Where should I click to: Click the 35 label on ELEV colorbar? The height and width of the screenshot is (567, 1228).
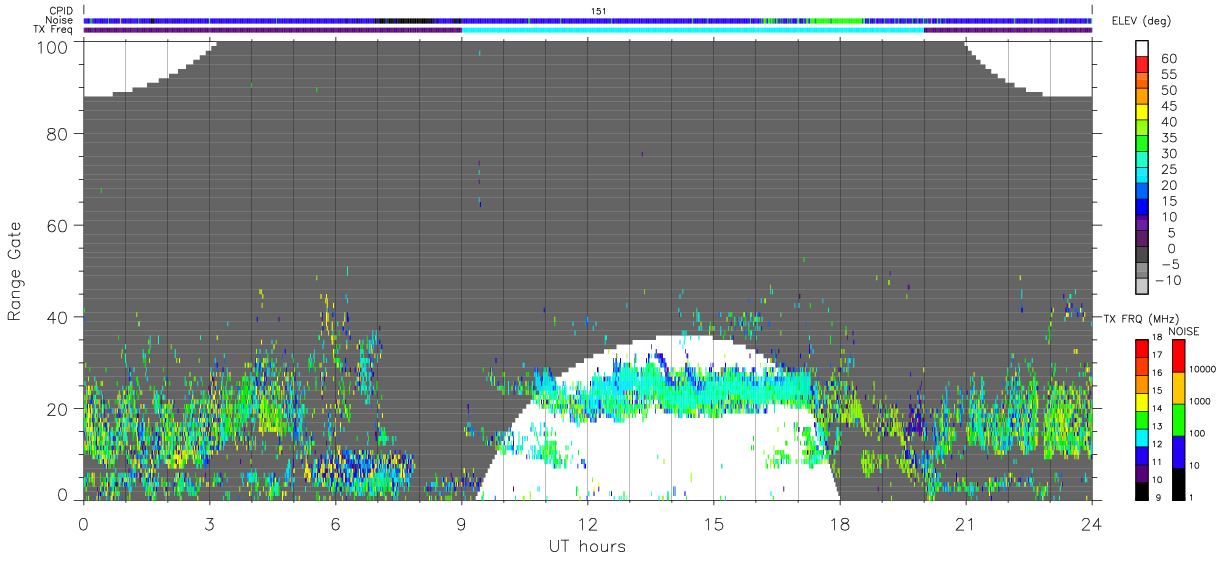tap(1170, 137)
